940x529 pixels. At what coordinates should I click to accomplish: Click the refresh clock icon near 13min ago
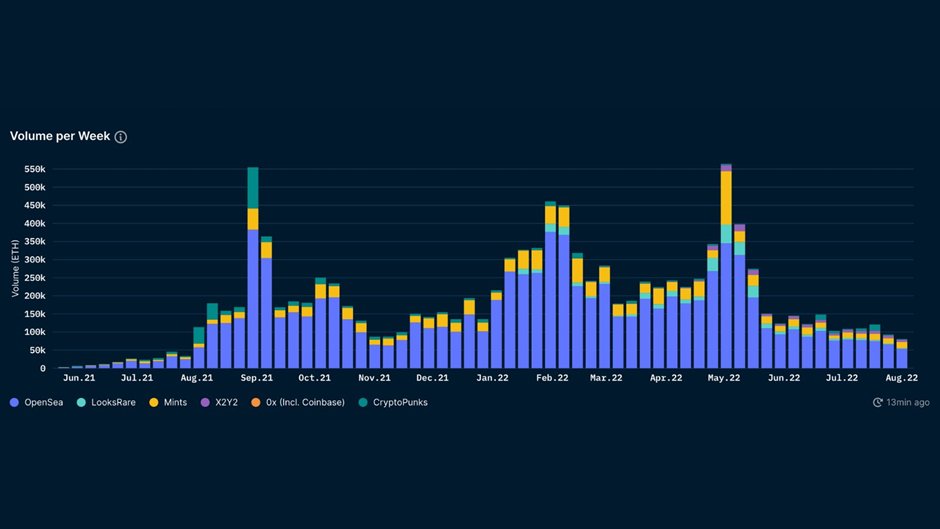(x=878, y=402)
